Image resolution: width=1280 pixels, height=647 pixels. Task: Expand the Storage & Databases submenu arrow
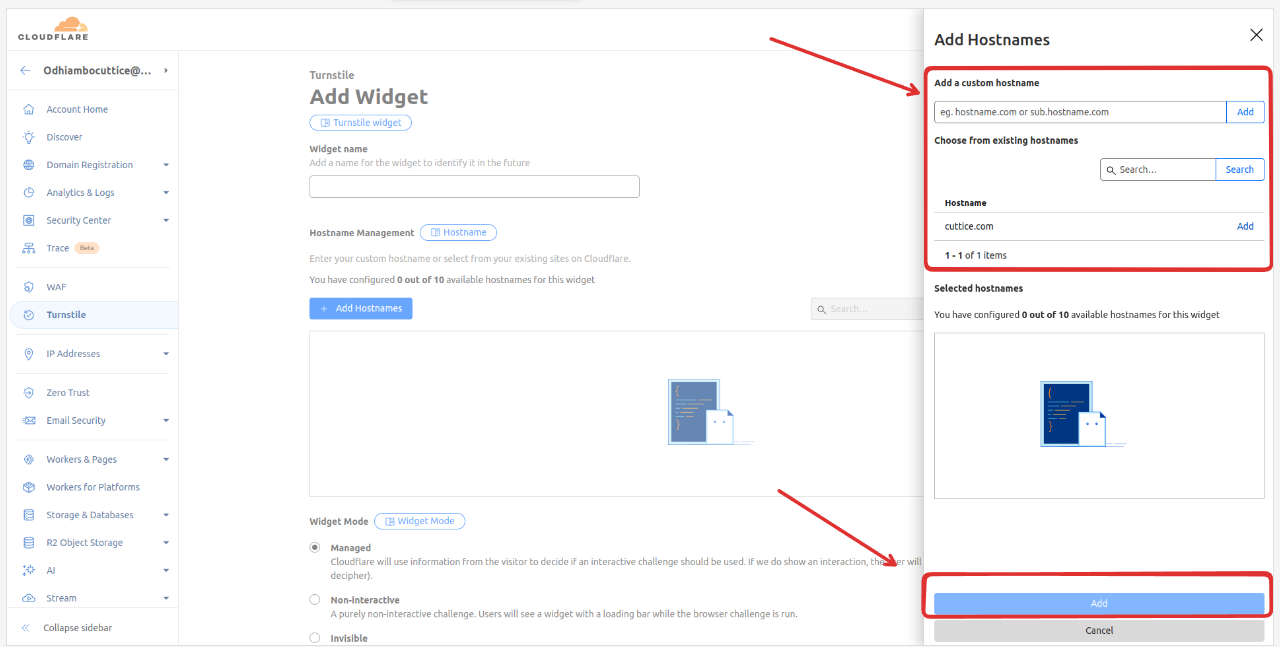[x=166, y=515]
